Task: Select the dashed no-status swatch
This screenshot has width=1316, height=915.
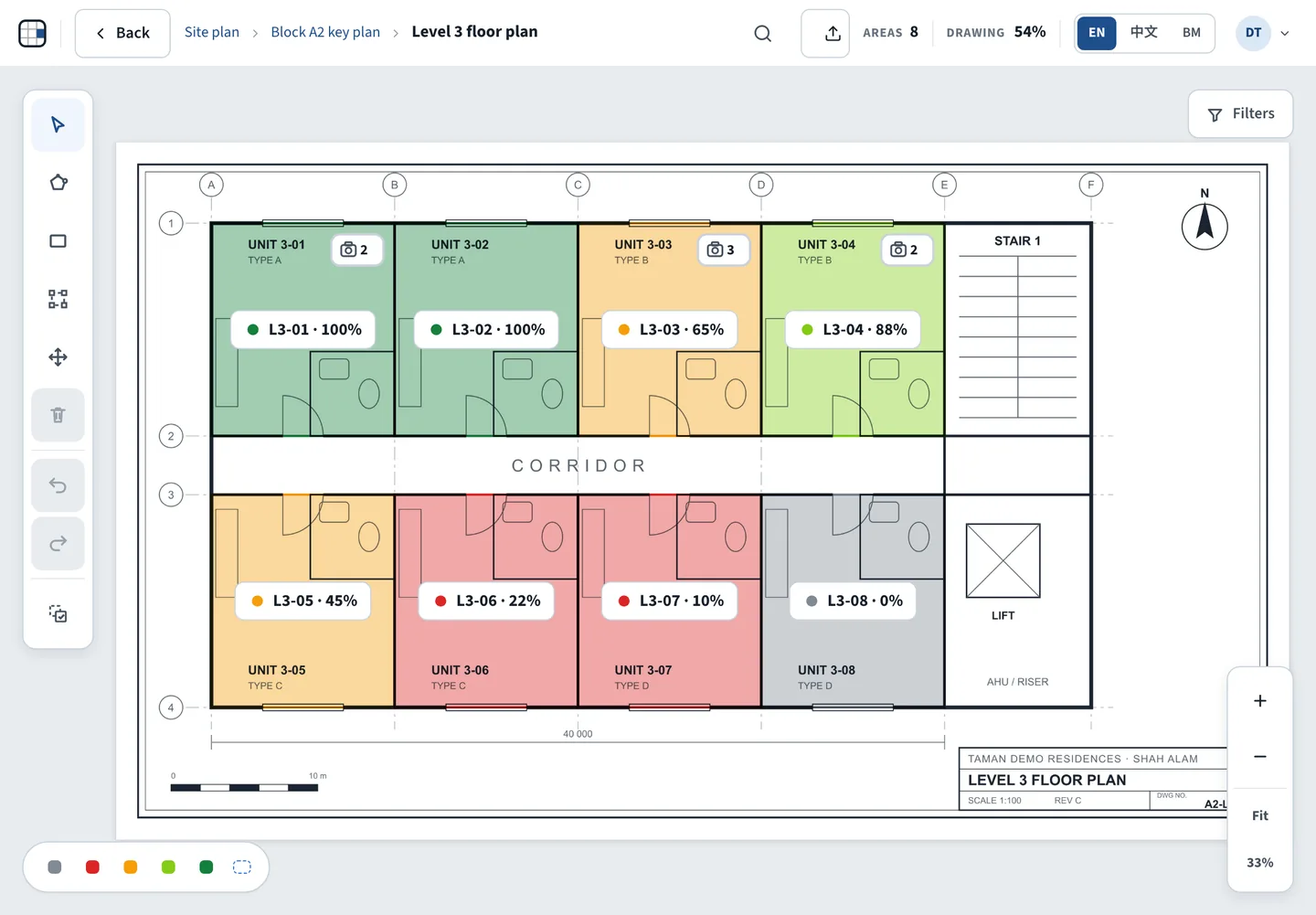Action: 242,867
